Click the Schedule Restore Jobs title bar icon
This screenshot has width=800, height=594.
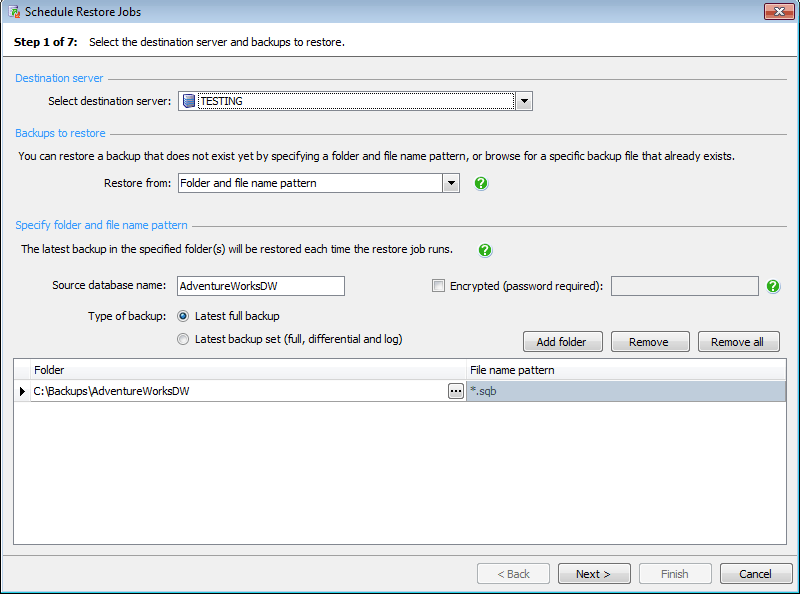[12, 11]
